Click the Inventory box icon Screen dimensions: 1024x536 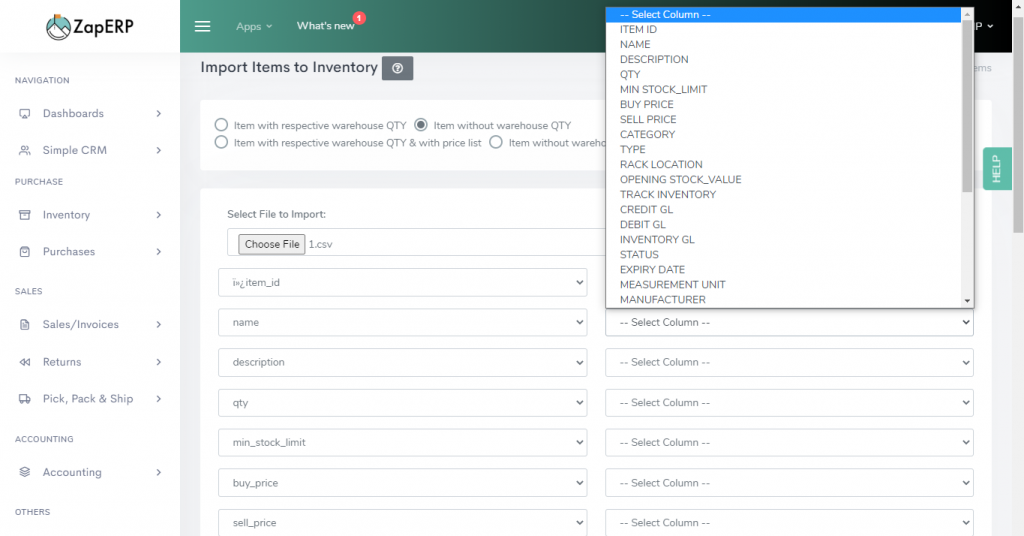click(24, 215)
